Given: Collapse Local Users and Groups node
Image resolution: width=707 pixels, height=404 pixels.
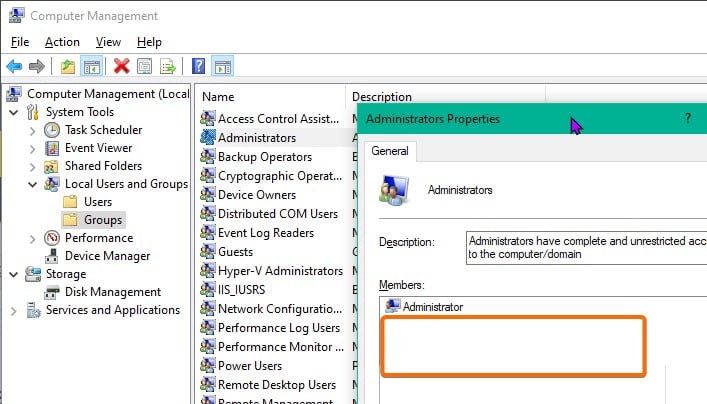Looking at the screenshot, I should (x=32, y=184).
